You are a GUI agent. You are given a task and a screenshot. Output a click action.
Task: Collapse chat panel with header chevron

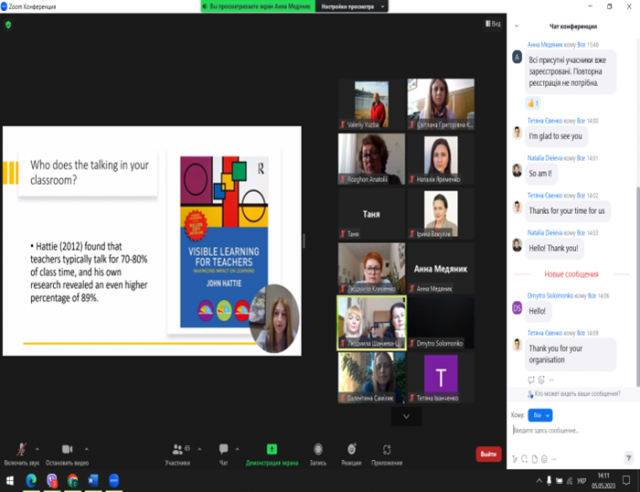click(x=517, y=26)
